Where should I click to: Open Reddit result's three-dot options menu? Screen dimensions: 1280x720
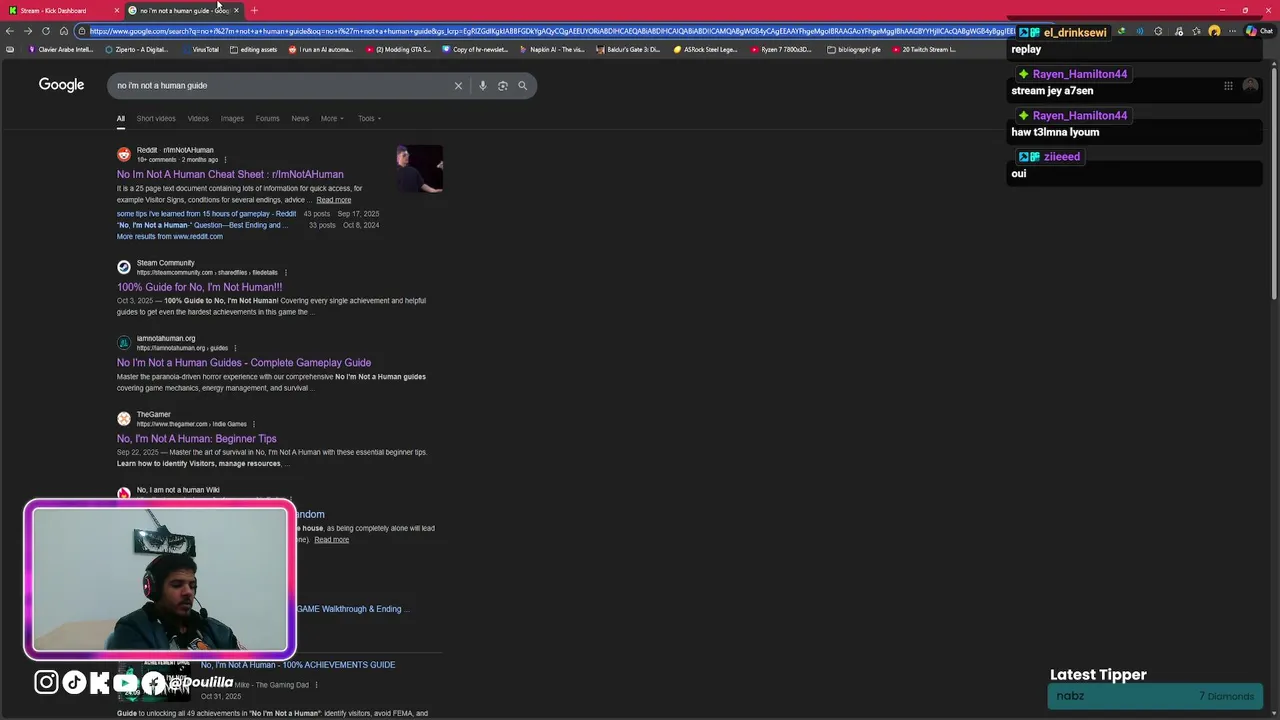click(225, 160)
